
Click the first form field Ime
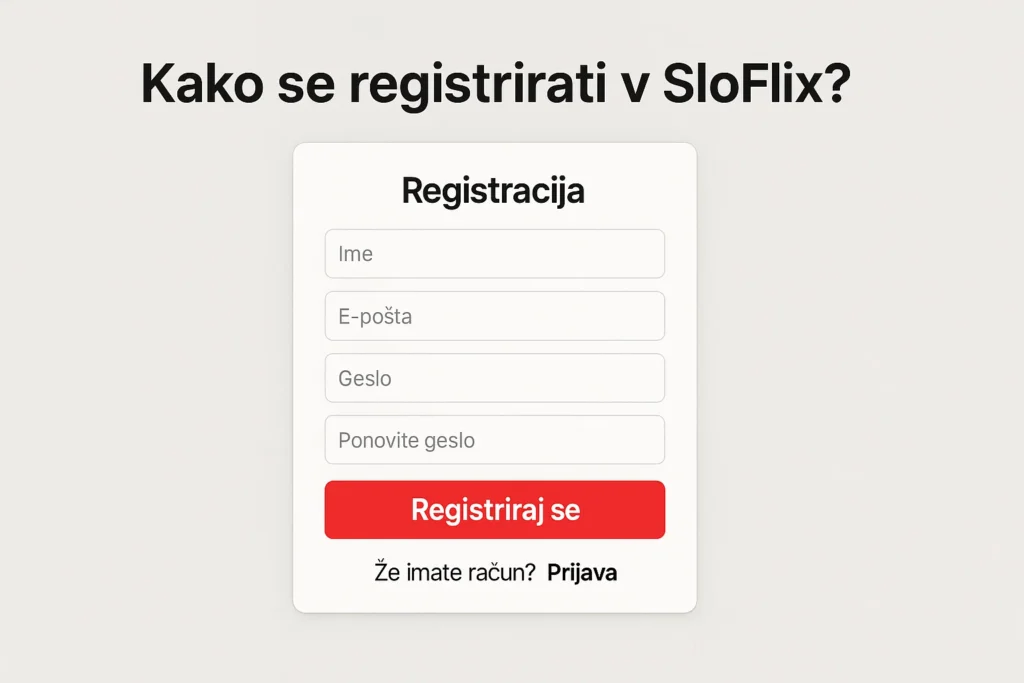(495, 253)
